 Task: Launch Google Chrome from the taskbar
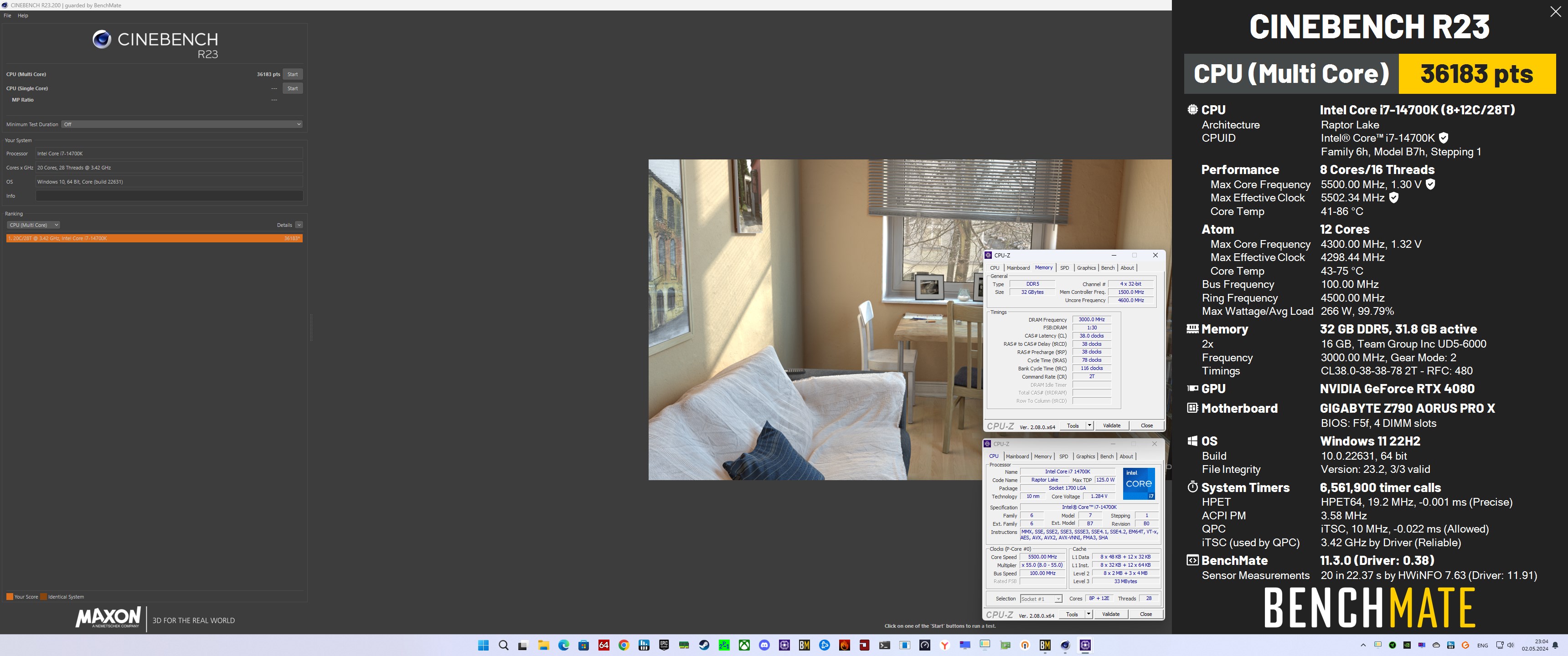click(x=624, y=645)
